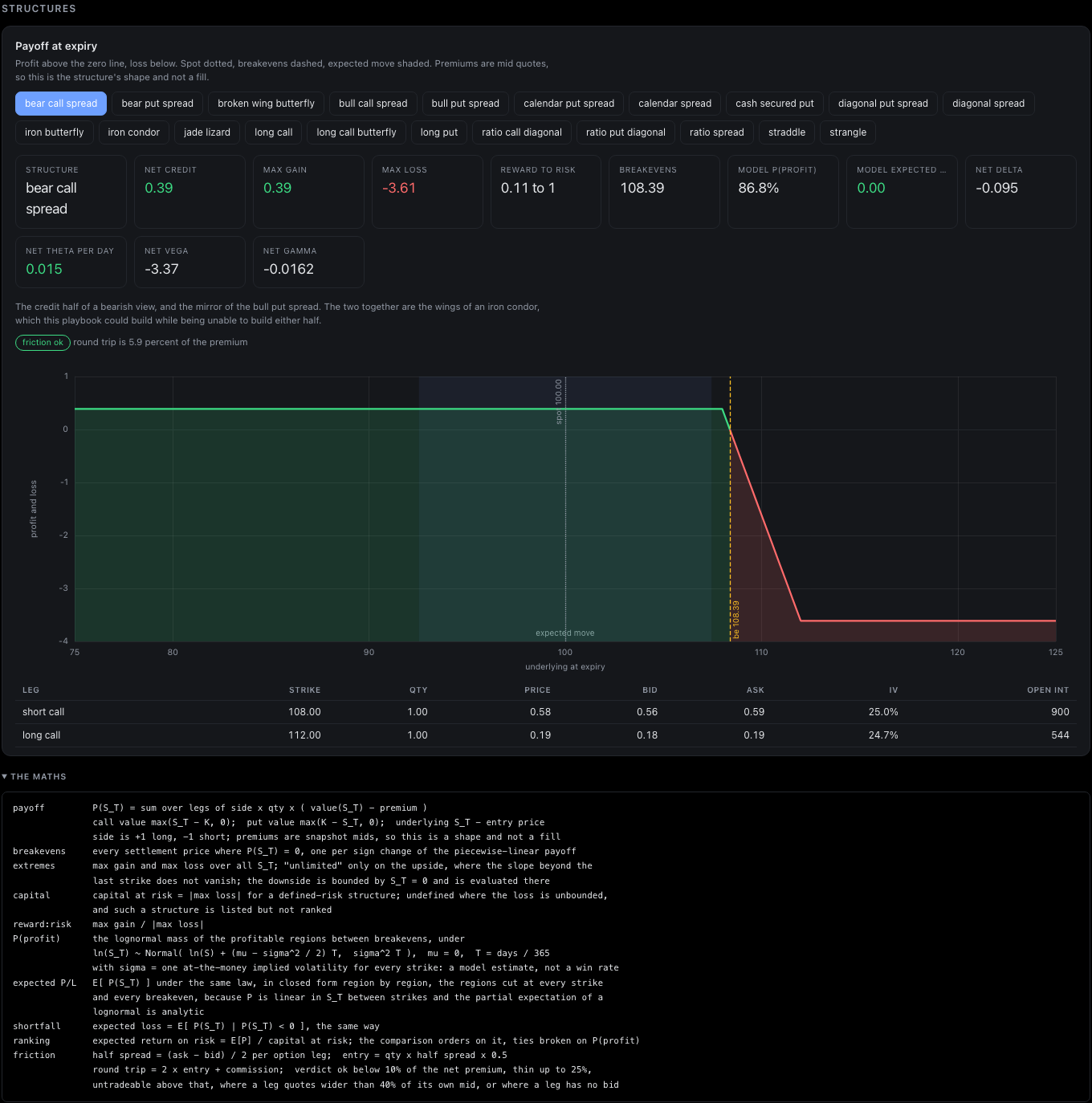Click the friction ok badge

43,343
